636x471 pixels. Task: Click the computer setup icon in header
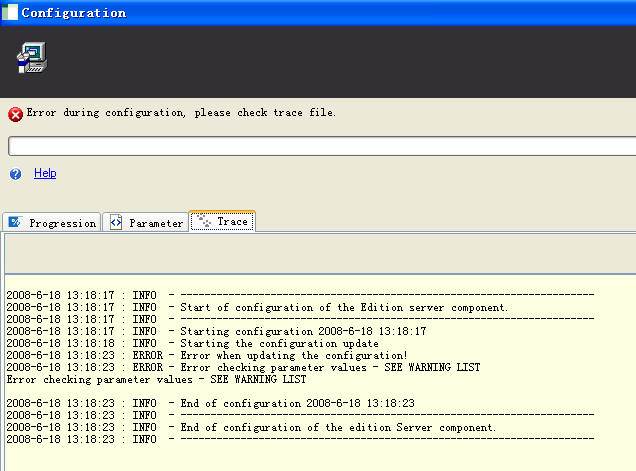coord(31,59)
